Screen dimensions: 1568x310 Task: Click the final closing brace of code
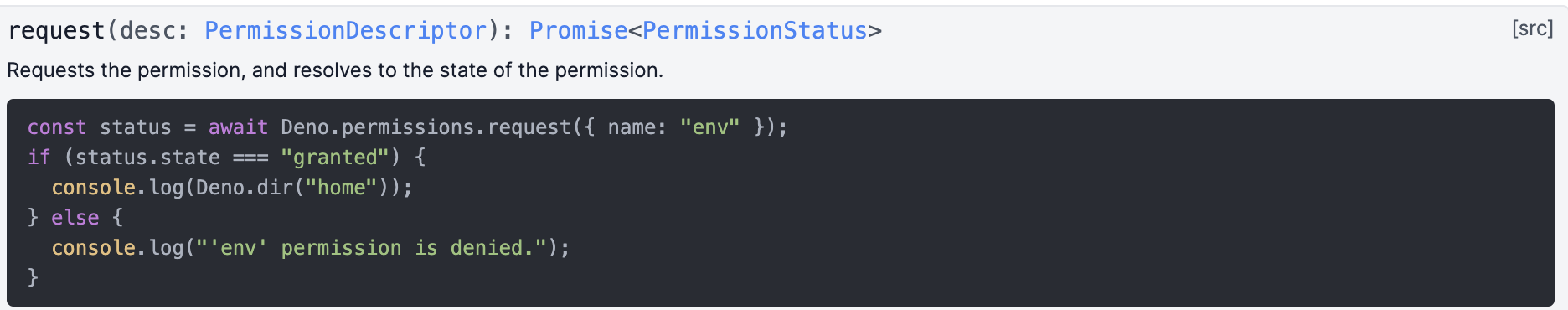(34, 277)
